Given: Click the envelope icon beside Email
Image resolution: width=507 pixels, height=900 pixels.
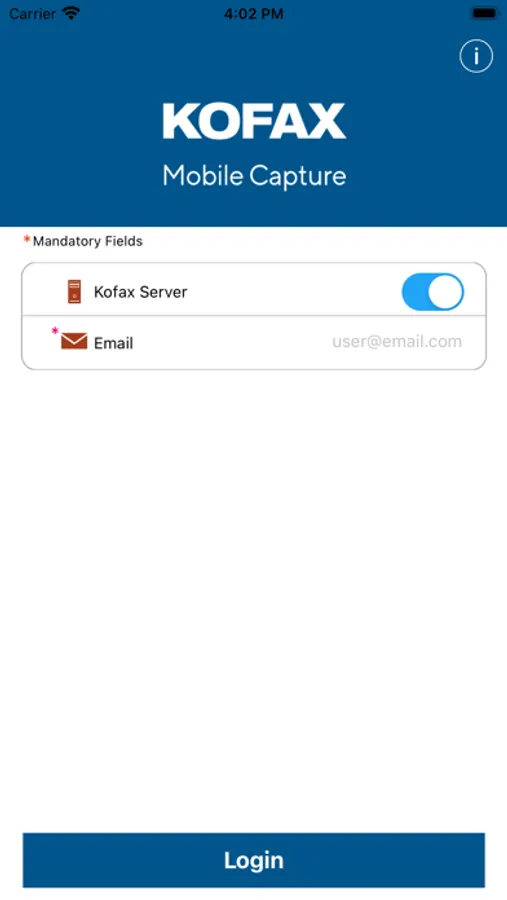Looking at the screenshot, I should click(x=74, y=341).
